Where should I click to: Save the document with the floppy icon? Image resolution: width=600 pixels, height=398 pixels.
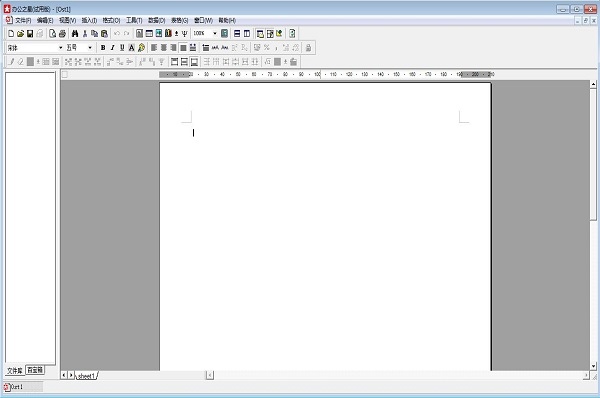point(30,34)
